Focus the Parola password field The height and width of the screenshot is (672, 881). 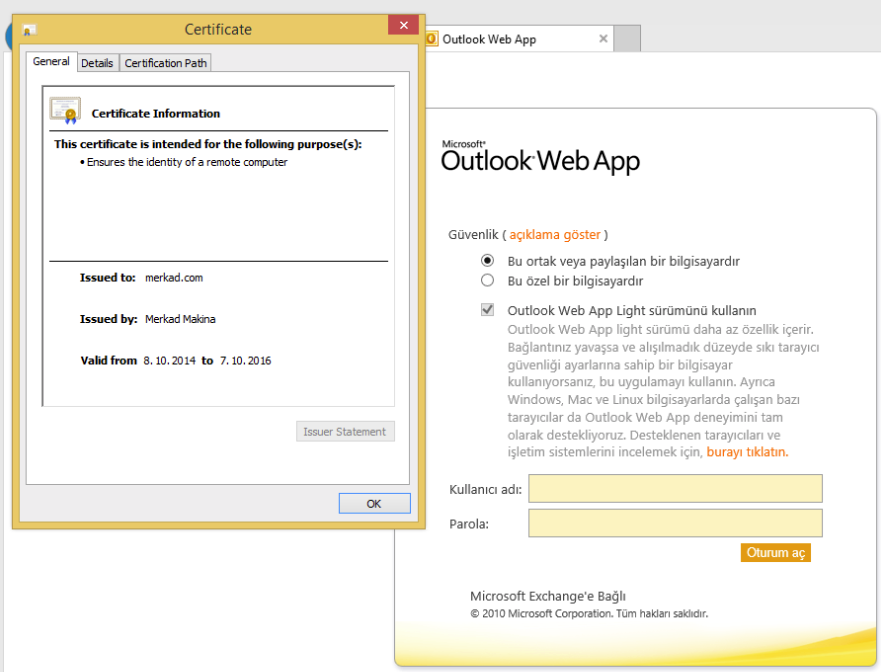[x=675, y=523]
